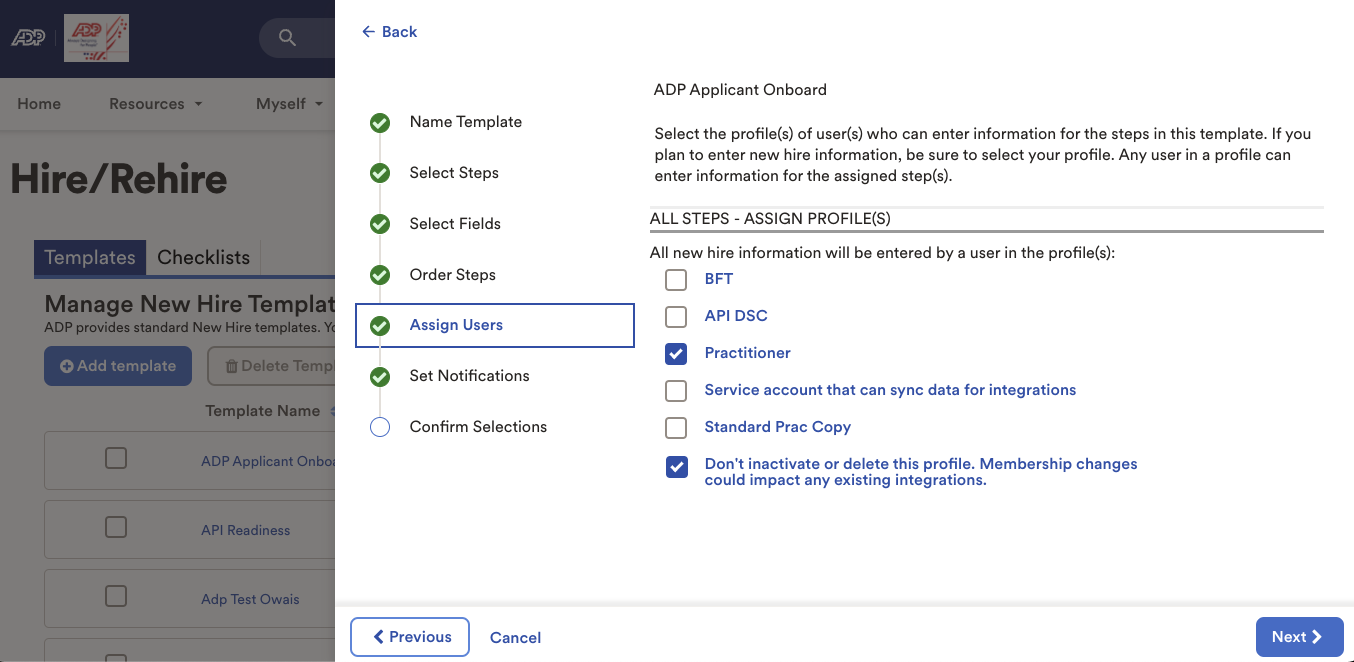This screenshot has width=1354, height=662.
Task: Click the sort arrow beside Template Name
Action: coord(332,411)
